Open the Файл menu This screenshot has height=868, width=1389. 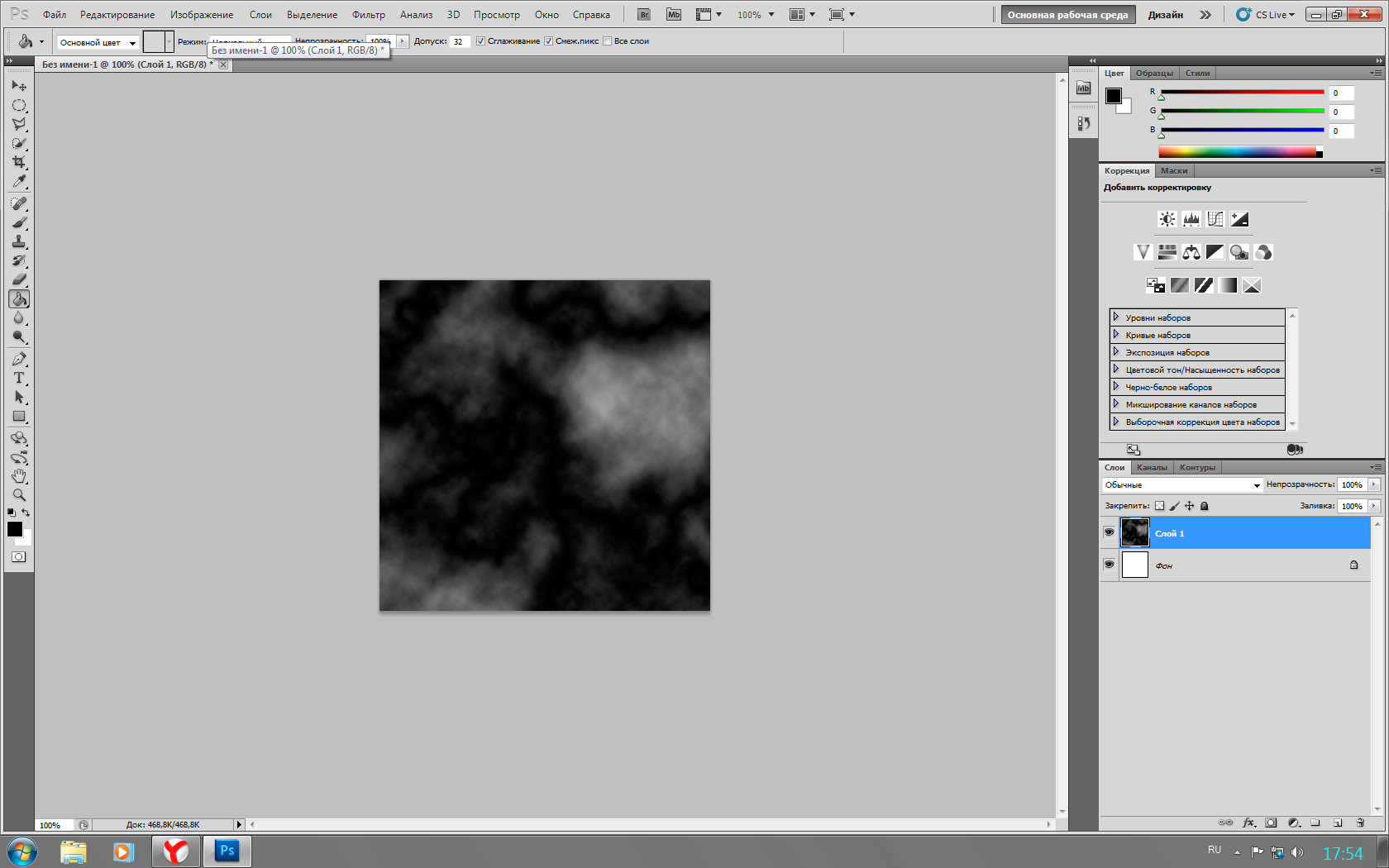point(55,15)
